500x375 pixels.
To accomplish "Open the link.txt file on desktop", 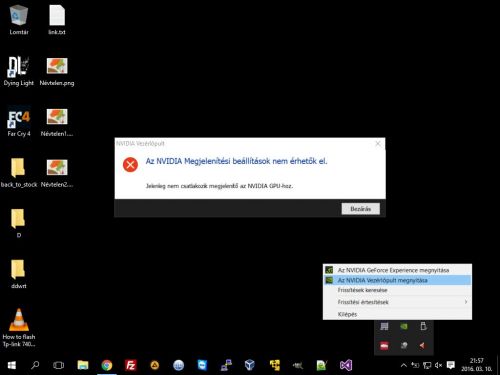I will [57, 20].
